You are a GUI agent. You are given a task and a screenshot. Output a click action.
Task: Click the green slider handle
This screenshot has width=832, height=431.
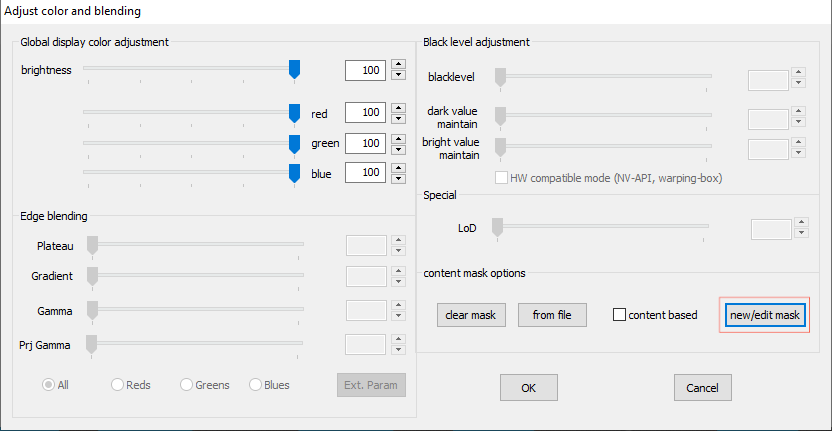point(294,143)
